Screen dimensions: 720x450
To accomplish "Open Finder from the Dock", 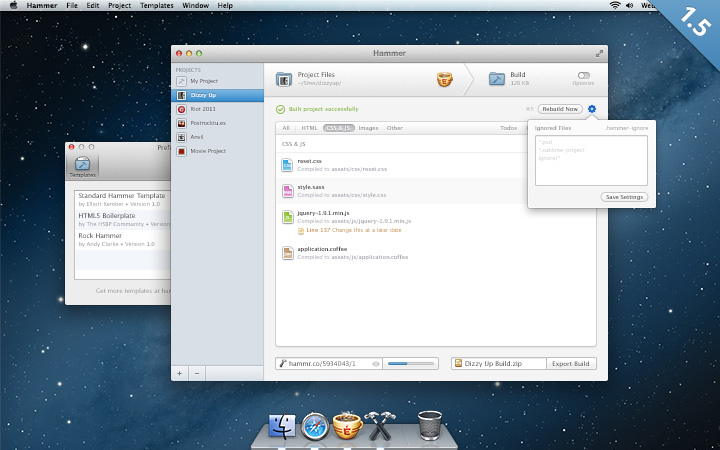I will click(282, 426).
